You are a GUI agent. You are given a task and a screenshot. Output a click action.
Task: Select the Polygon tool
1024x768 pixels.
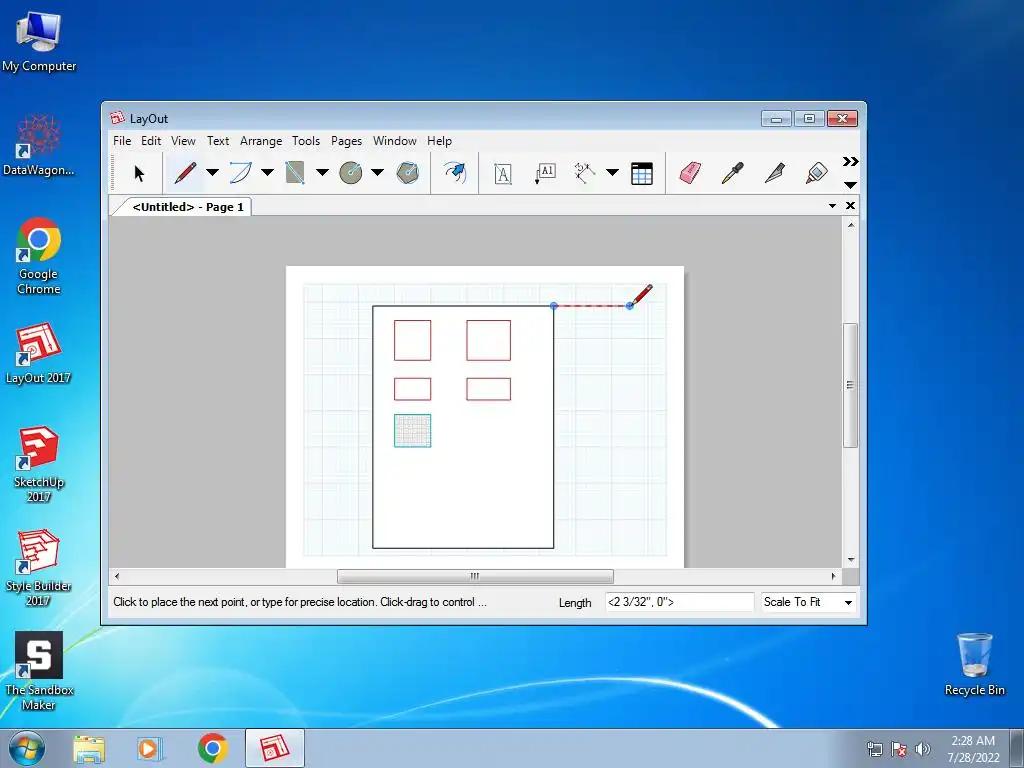(x=408, y=173)
